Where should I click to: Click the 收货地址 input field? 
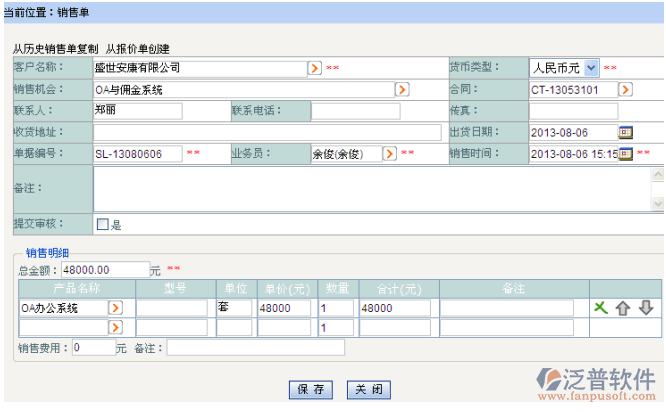(x=267, y=132)
